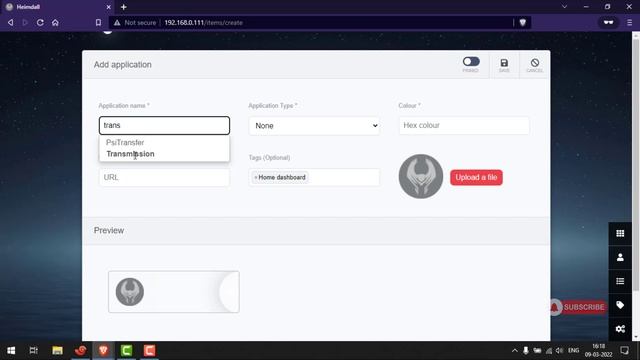Click the Hex colour field
Viewport: 640px width, 360px height.
[464, 125]
